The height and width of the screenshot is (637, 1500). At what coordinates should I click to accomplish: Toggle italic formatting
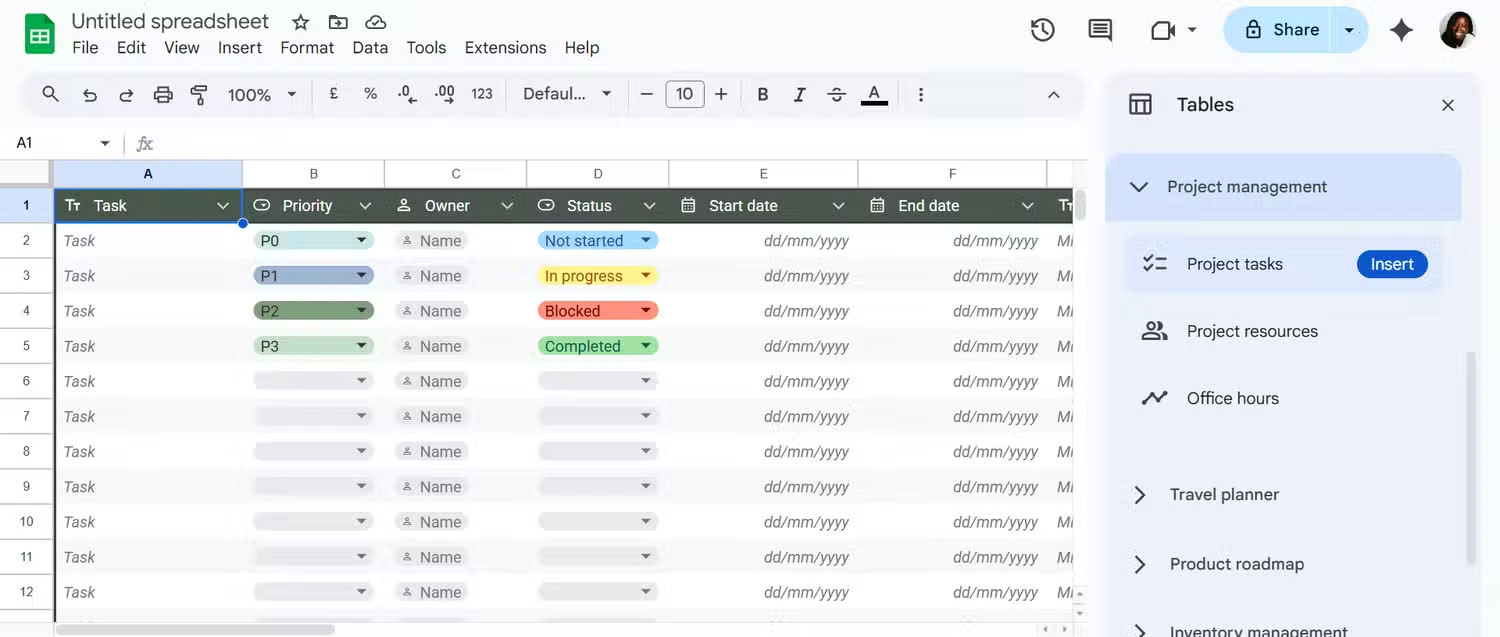pyautogui.click(x=799, y=94)
